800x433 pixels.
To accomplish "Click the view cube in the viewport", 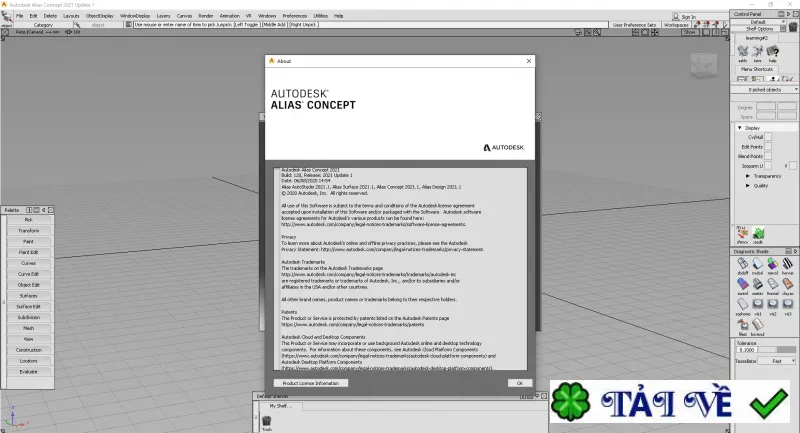I will [704, 65].
